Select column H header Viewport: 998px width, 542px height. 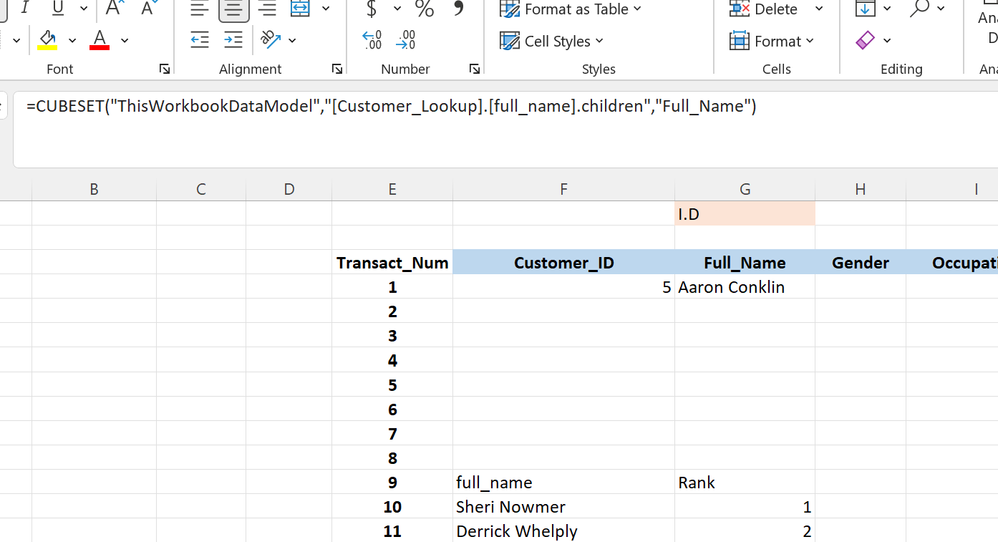point(861,189)
